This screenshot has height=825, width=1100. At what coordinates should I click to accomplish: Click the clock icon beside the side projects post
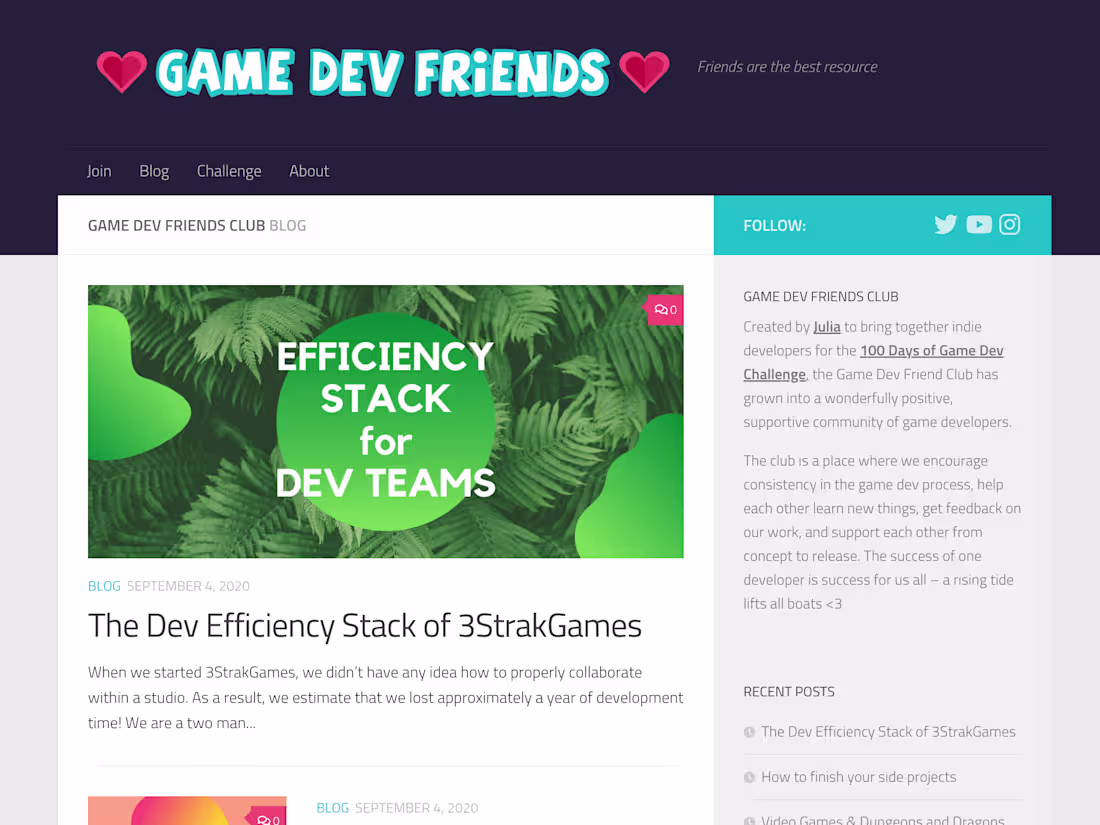pyautogui.click(x=749, y=777)
